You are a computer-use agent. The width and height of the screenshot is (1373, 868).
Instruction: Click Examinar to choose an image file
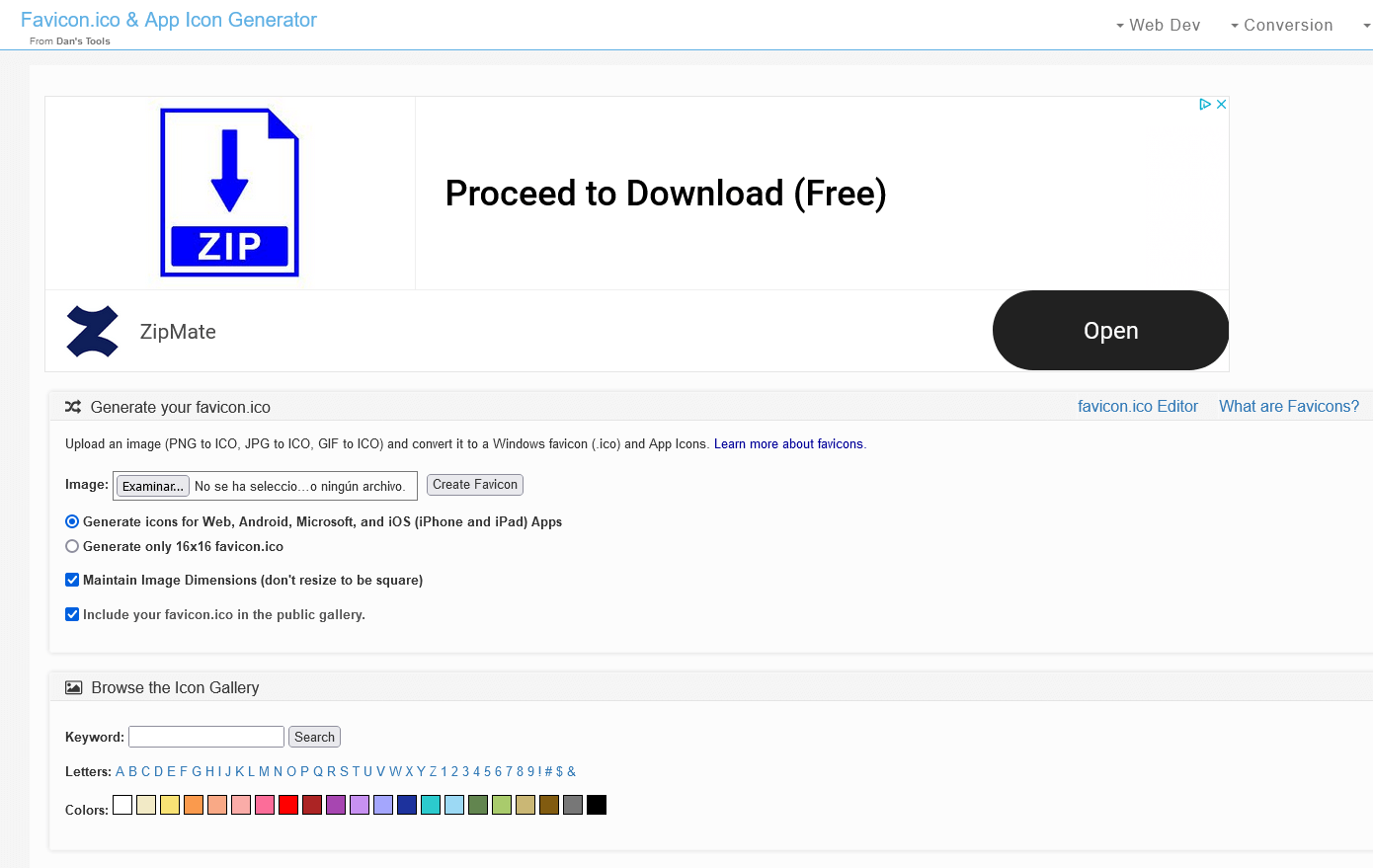tap(152, 485)
